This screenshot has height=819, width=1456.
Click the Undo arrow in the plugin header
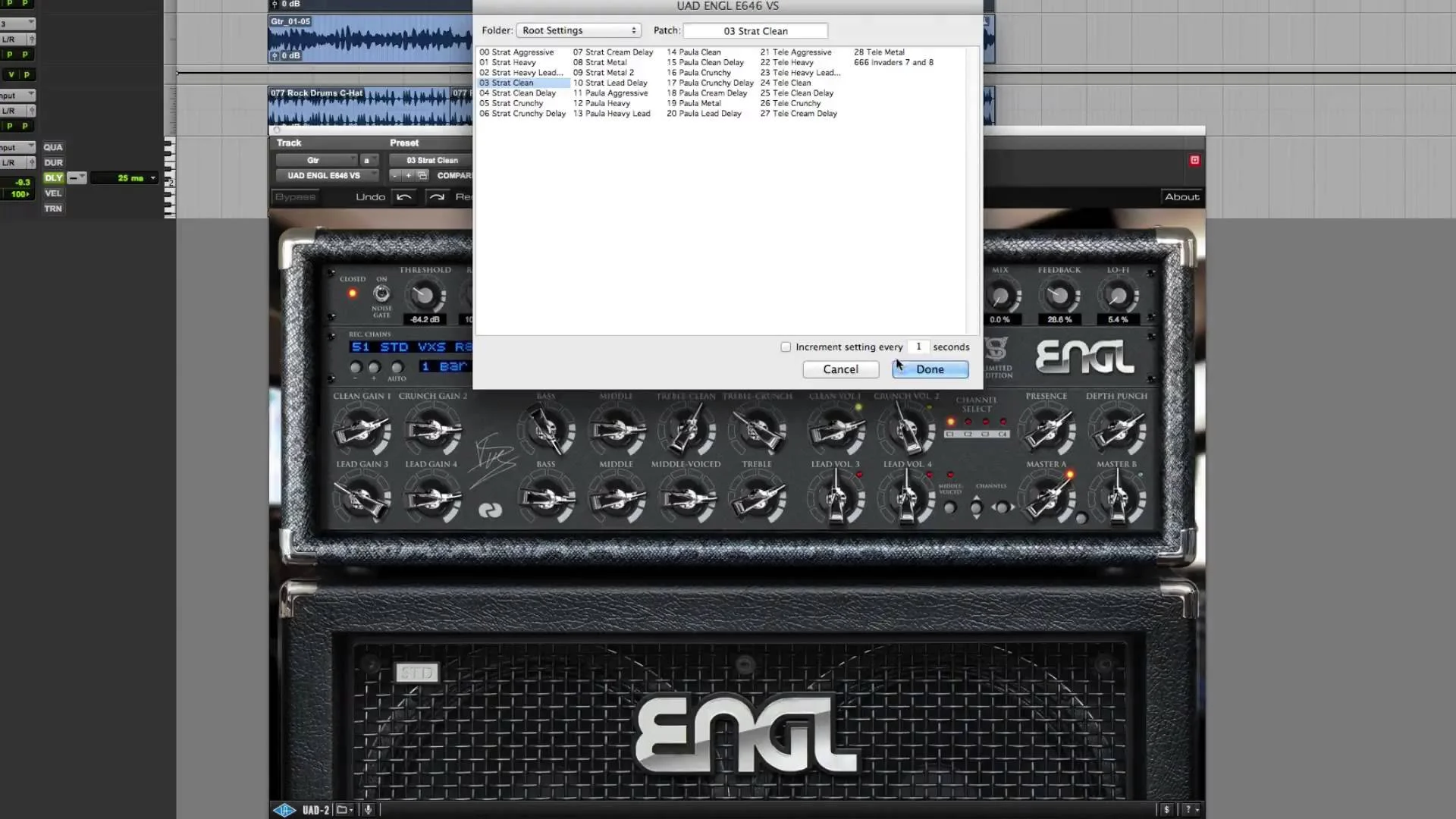(404, 196)
